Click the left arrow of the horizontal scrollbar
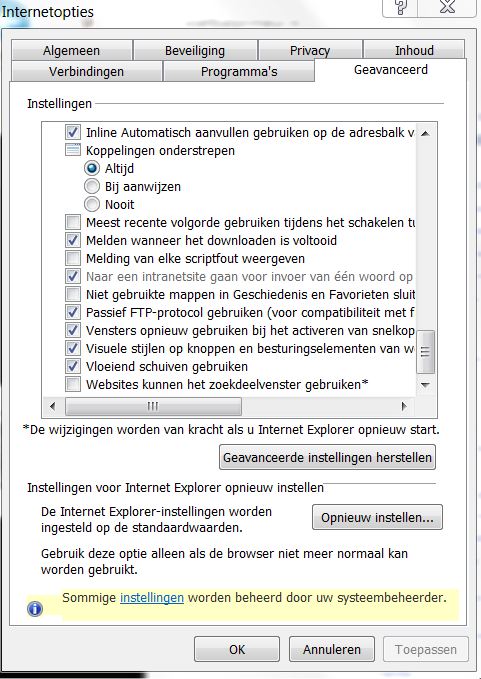 53,406
